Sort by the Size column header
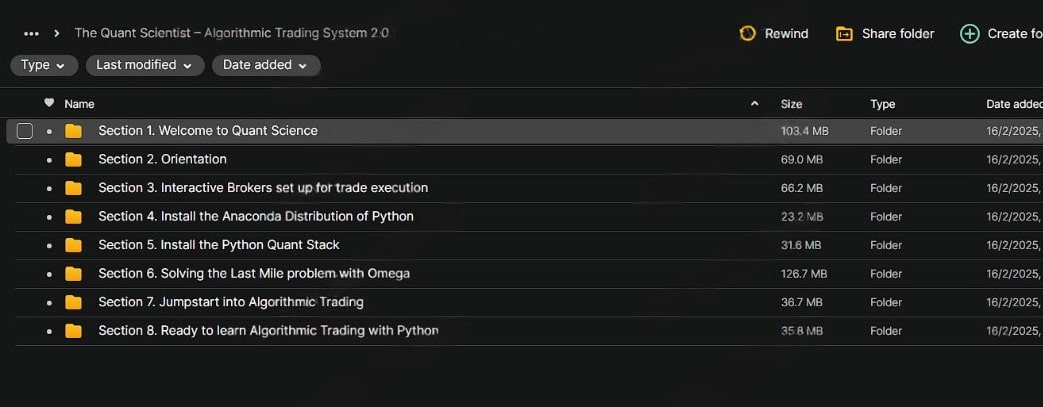1043x407 pixels. [791, 104]
